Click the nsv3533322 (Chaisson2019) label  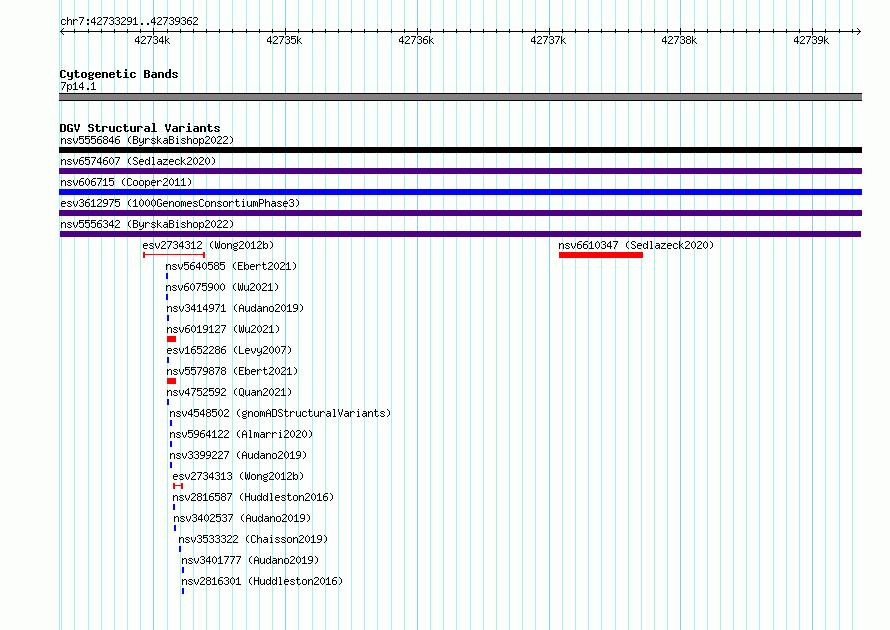(253, 539)
